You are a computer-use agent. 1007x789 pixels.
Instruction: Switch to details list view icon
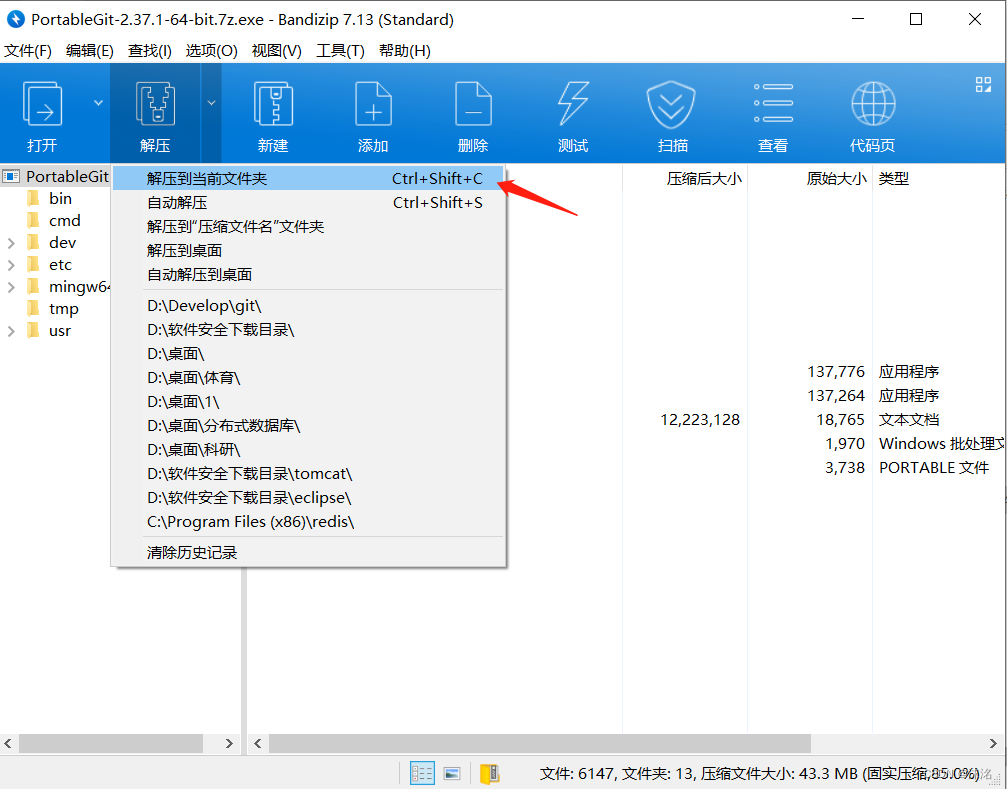(422, 773)
